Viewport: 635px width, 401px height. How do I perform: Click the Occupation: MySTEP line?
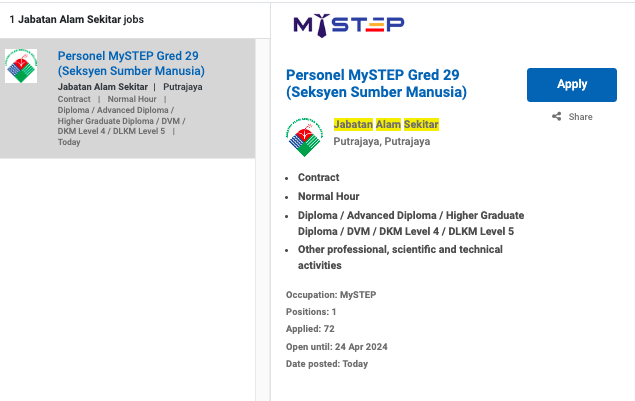click(x=330, y=295)
